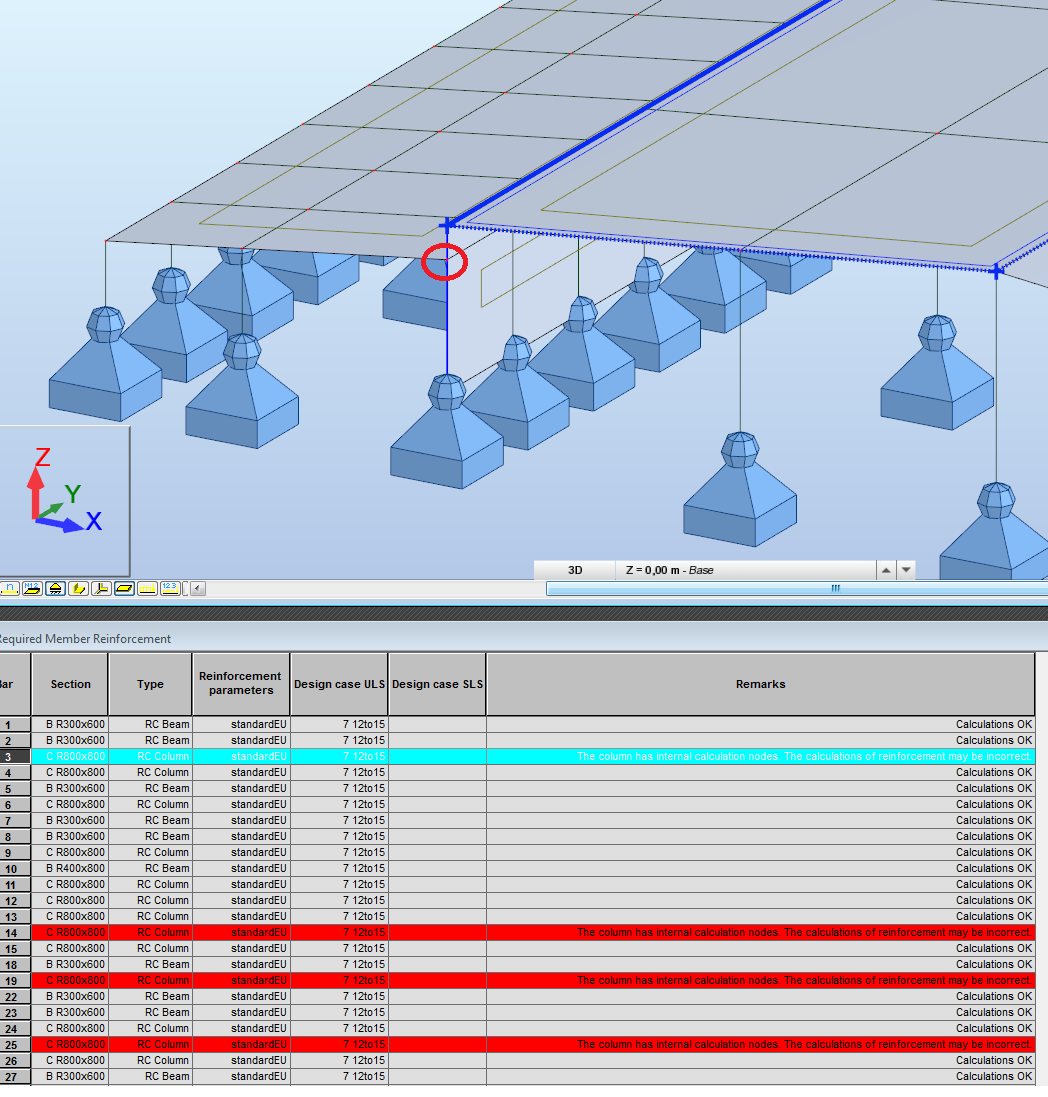
Task: Select the section shape display icon
Action: 79,588
